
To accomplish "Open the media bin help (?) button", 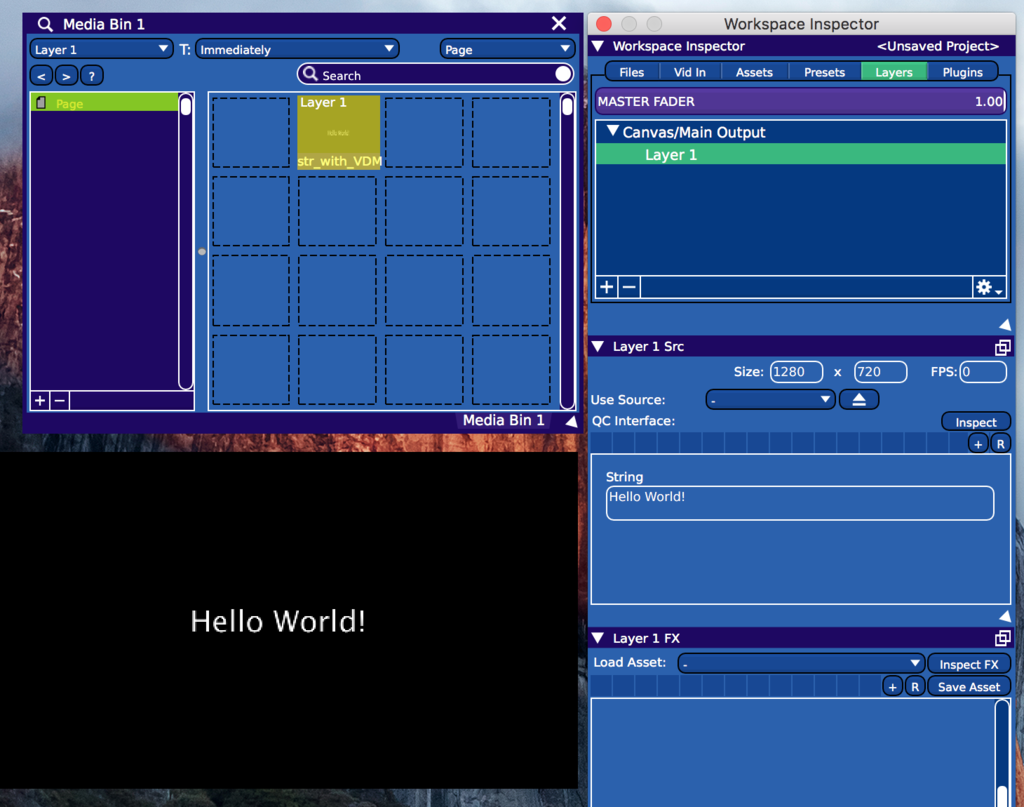I will (91, 76).
